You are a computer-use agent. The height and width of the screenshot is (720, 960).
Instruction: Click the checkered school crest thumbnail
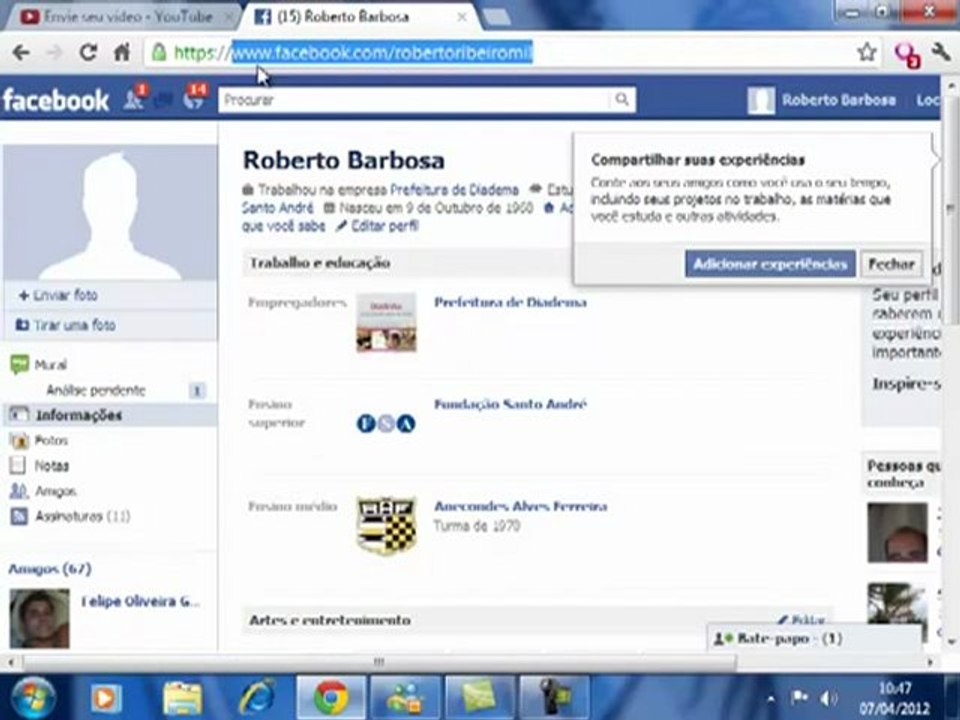pyautogui.click(x=387, y=525)
